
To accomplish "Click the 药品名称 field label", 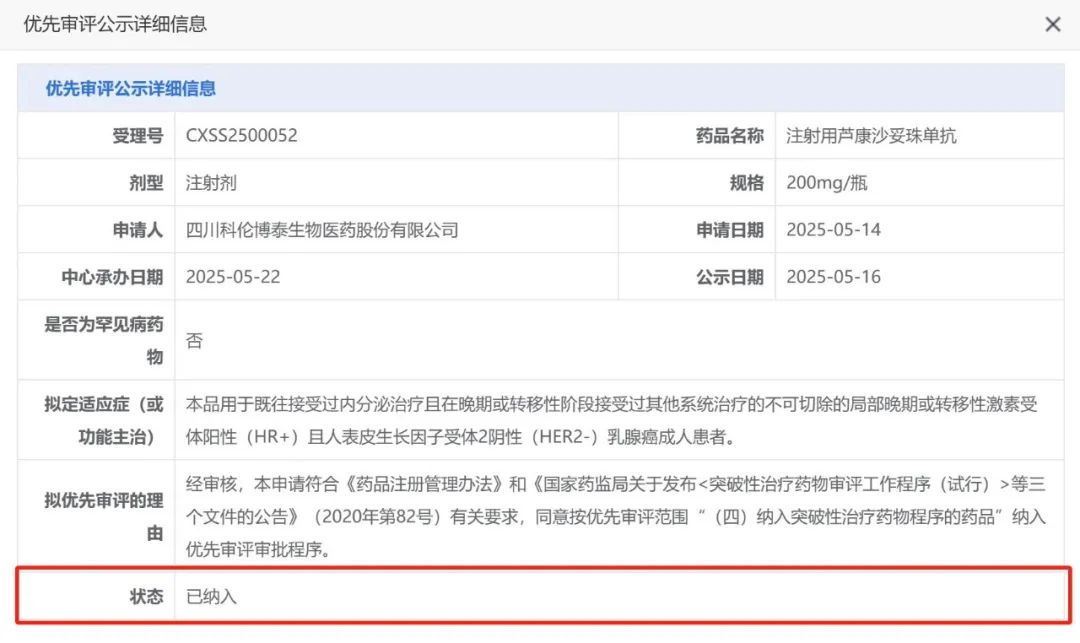I will tap(729, 136).
